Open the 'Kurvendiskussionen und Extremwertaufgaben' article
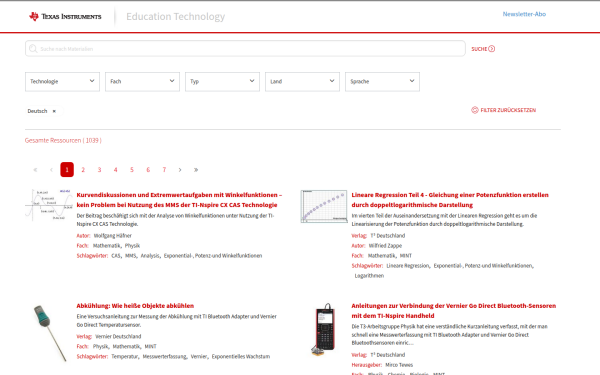The height and width of the screenshot is (375, 600). click(179, 200)
